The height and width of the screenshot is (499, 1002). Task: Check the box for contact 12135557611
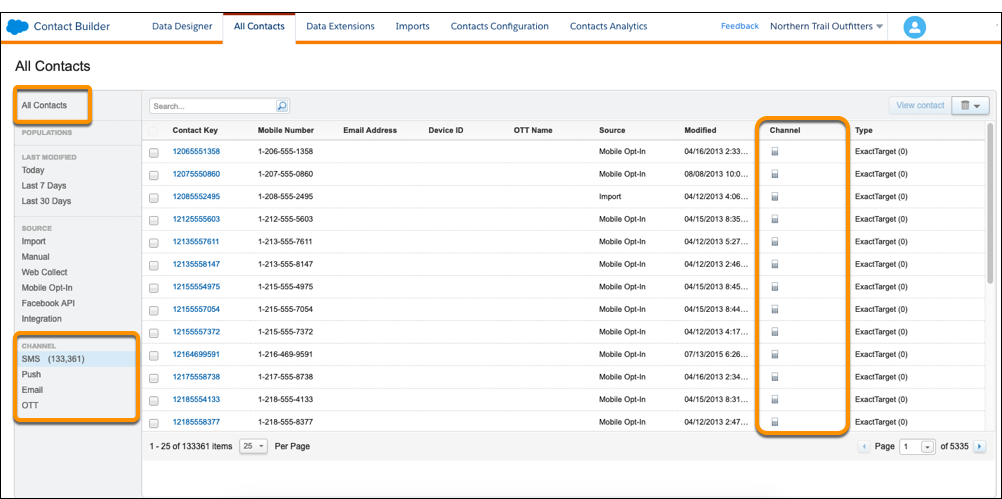153,243
